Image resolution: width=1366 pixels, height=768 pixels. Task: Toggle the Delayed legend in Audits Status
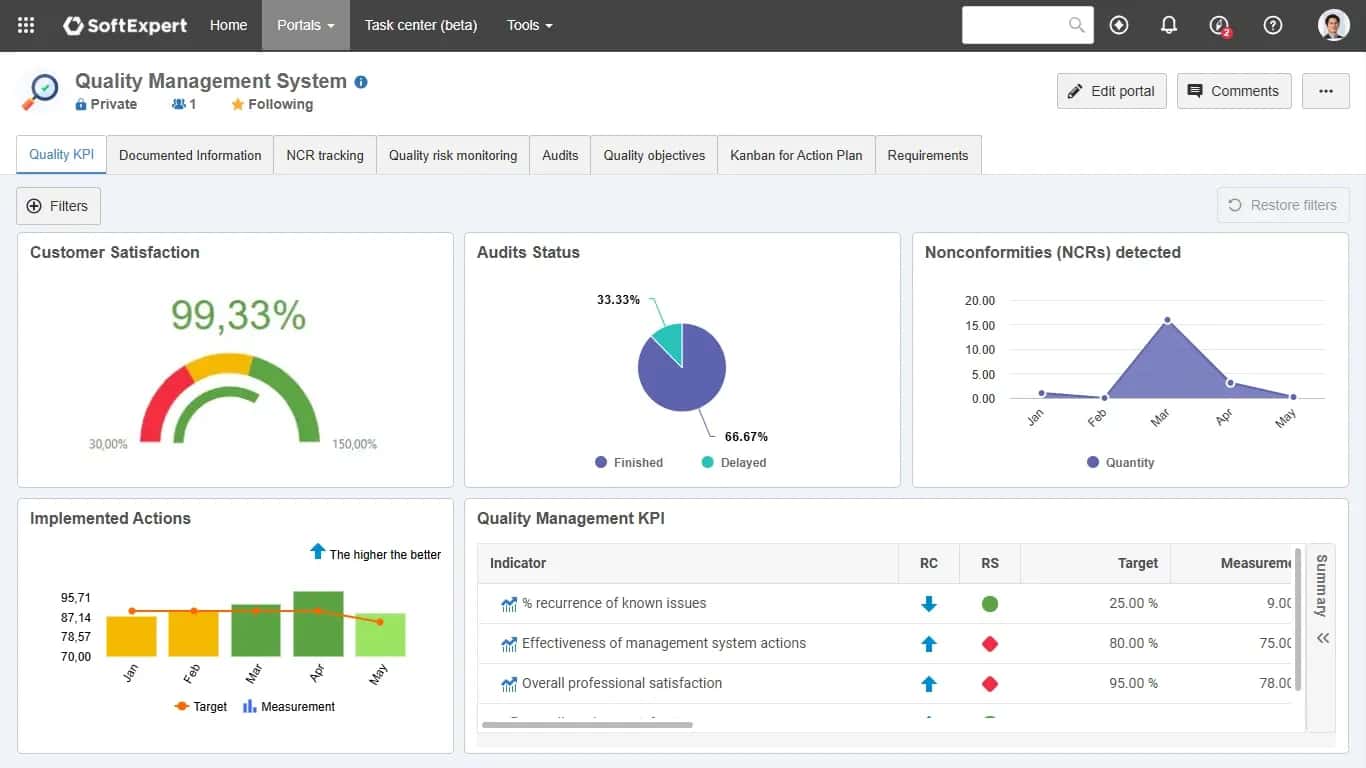click(x=734, y=462)
